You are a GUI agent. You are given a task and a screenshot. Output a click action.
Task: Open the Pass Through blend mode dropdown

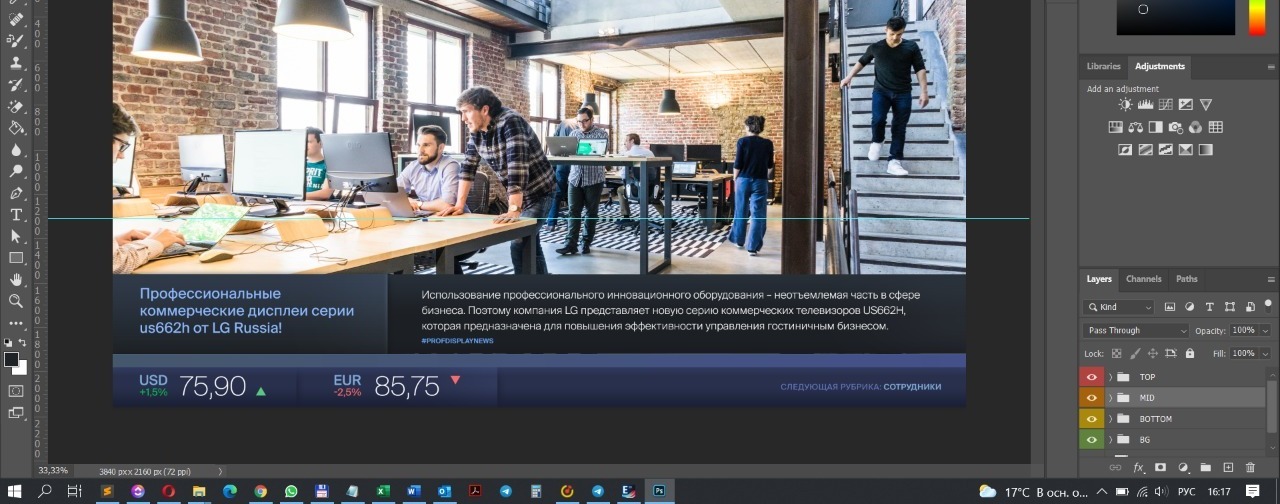click(x=1136, y=330)
